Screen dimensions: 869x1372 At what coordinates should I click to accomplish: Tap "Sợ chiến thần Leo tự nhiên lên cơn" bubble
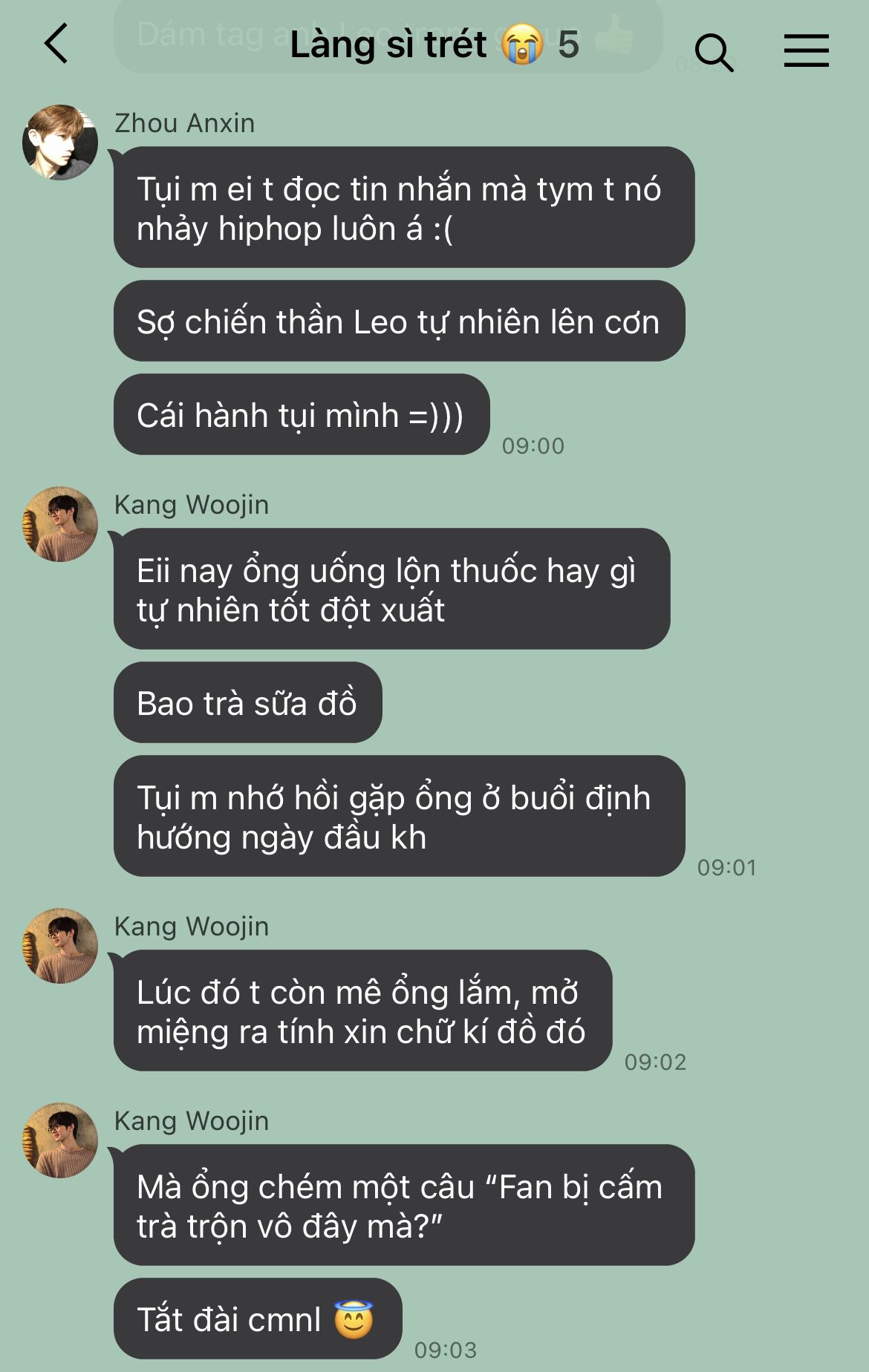click(x=399, y=321)
